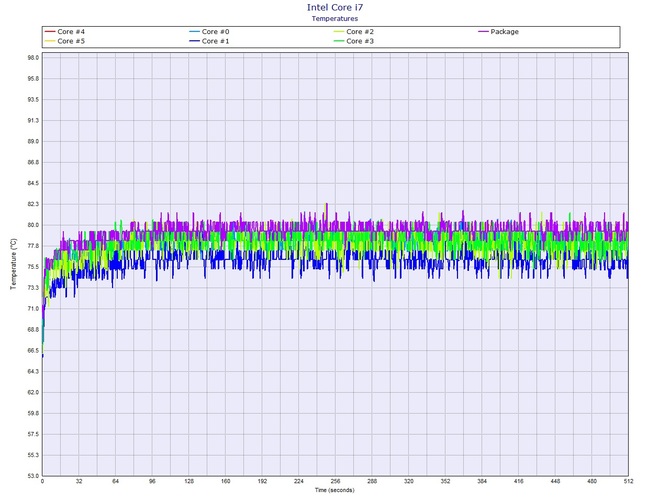This screenshot has height=502, width=670.
Task: Click the 53.0 y-axis value
Action: click(33, 476)
